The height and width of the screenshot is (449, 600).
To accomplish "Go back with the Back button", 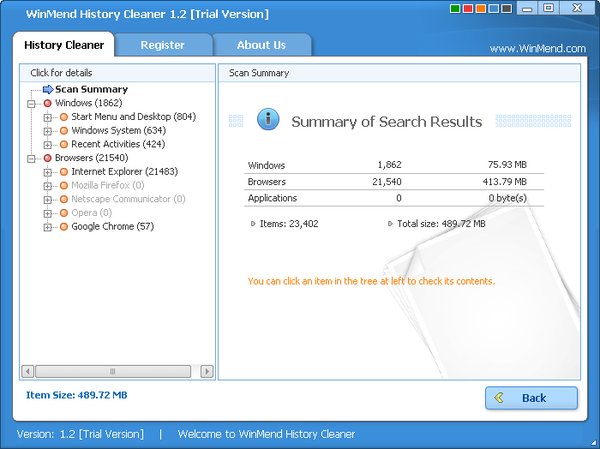I will tap(532, 398).
